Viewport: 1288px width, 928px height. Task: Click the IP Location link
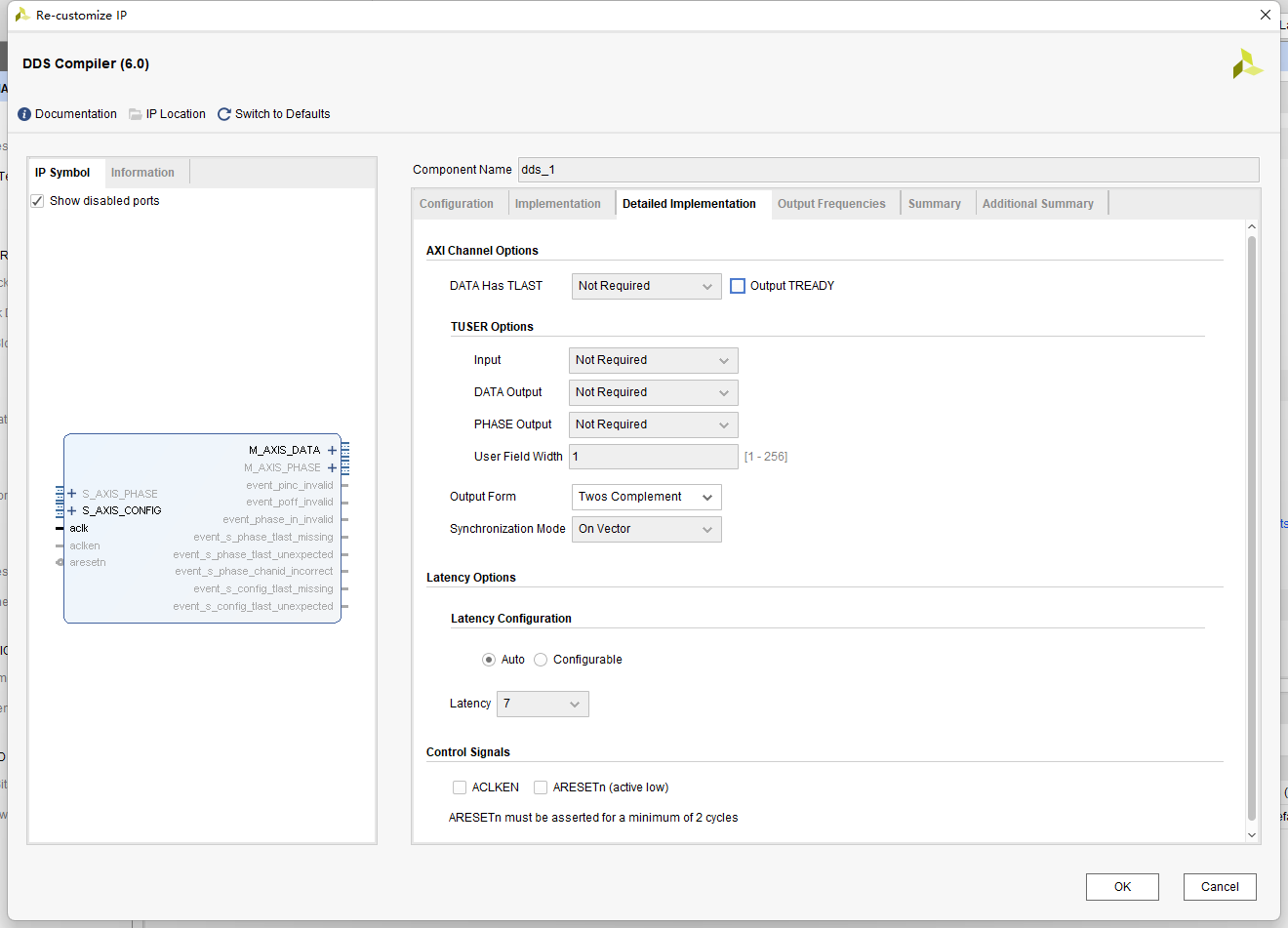coord(176,114)
